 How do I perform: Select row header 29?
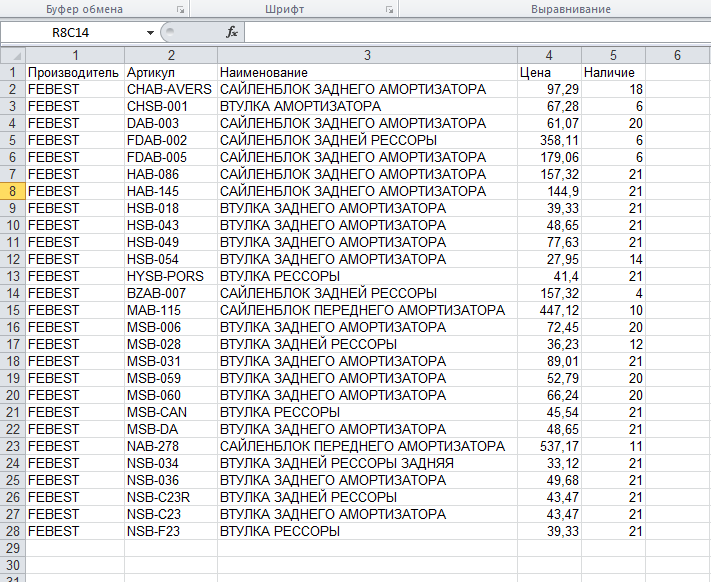tap(12, 548)
